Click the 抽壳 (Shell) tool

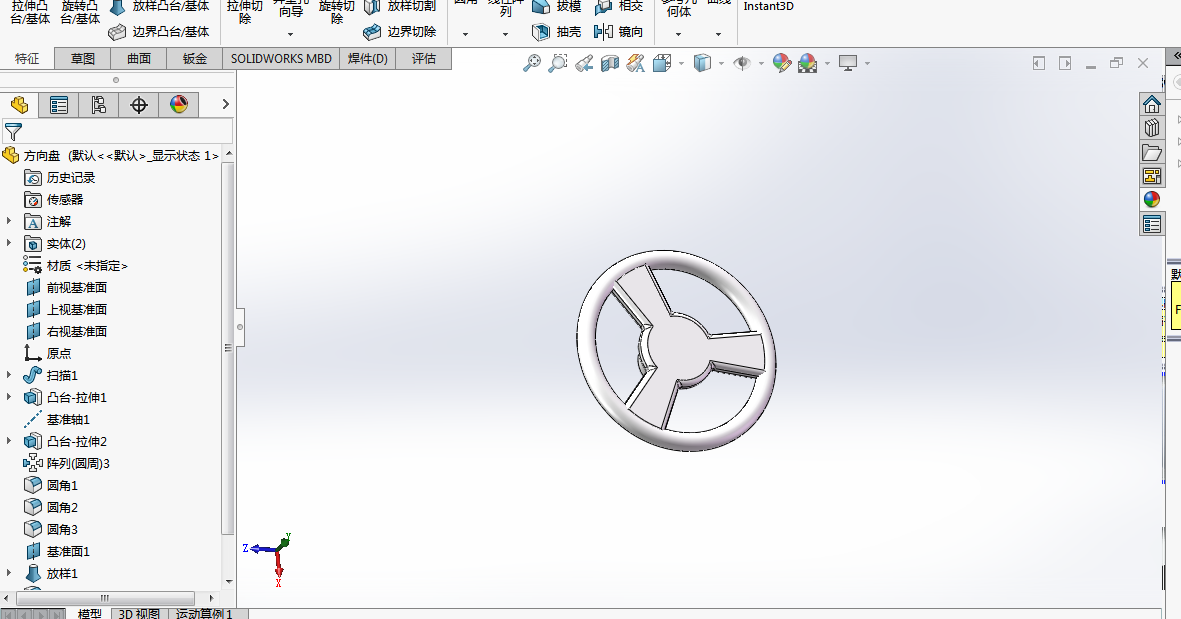(563, 31)
